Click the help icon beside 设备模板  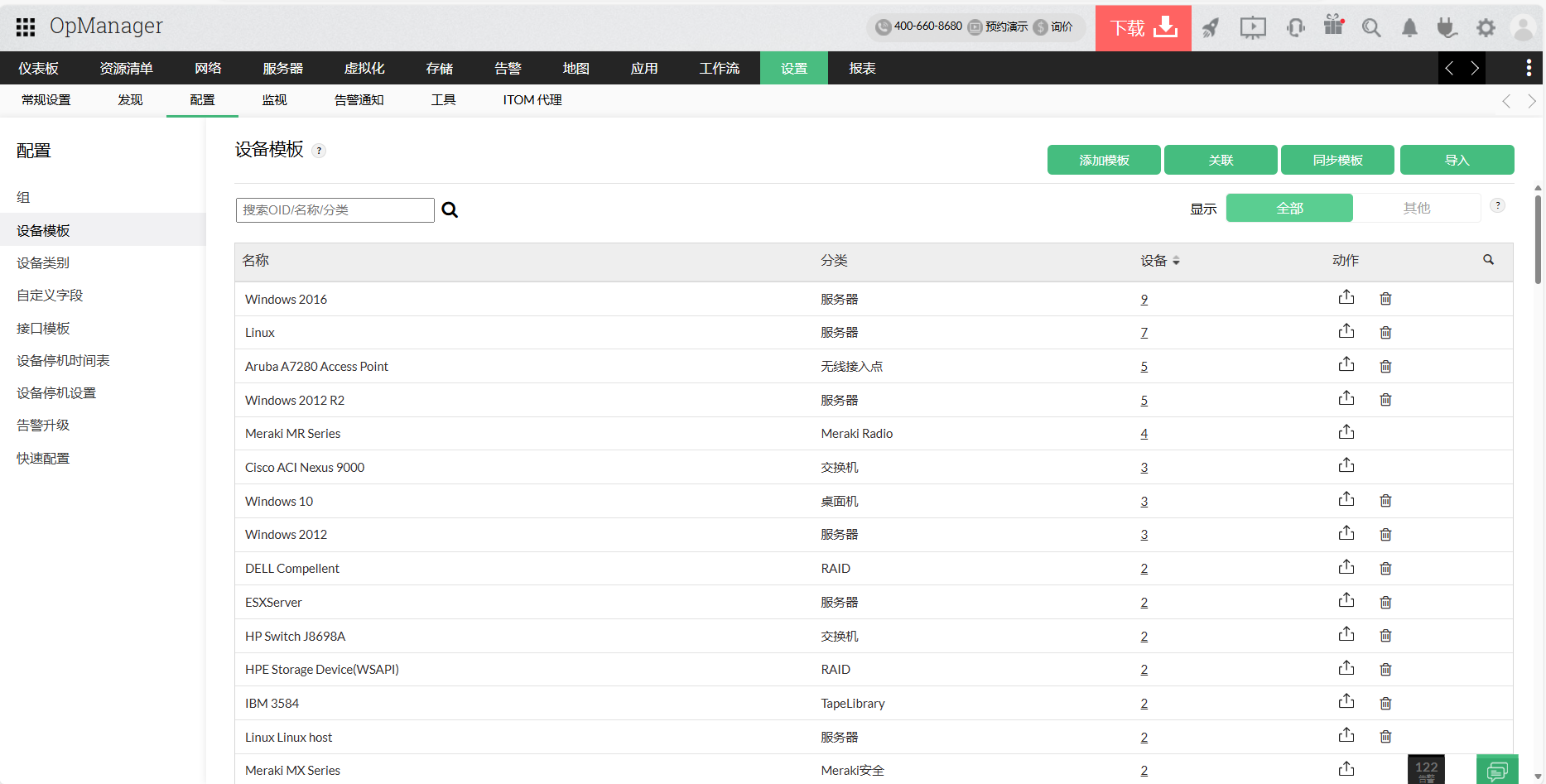click(319, 151)
